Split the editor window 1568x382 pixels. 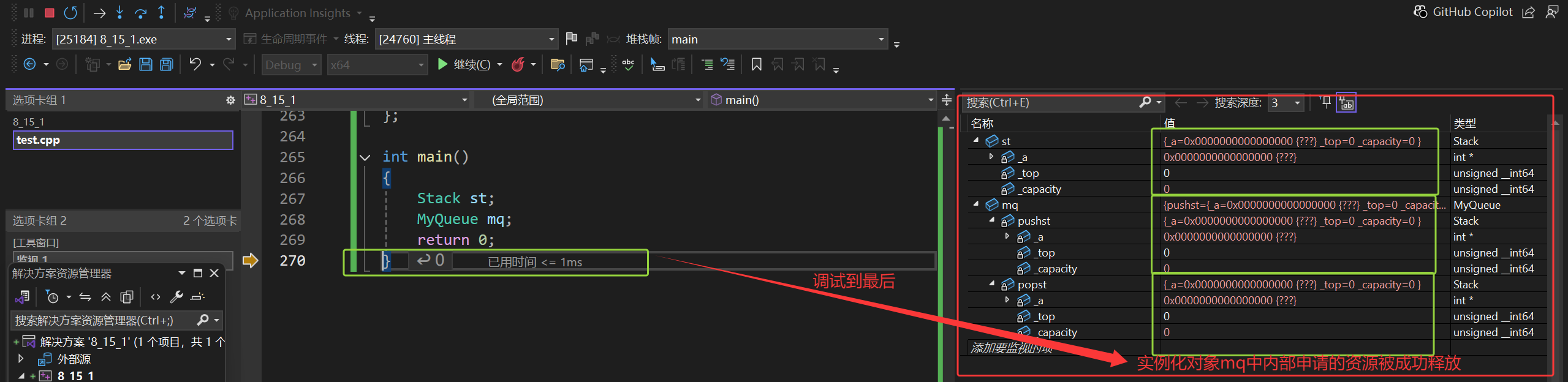tap(947, 100)
